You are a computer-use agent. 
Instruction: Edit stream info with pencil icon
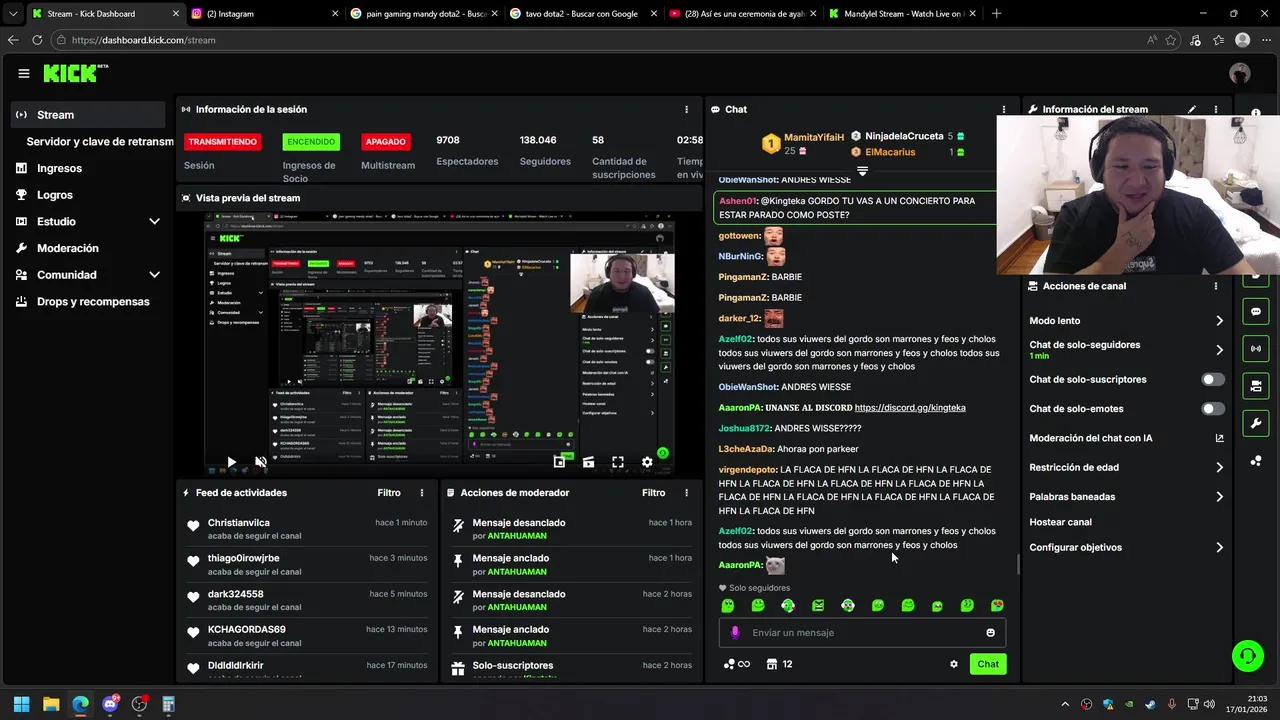(1192, 109)
